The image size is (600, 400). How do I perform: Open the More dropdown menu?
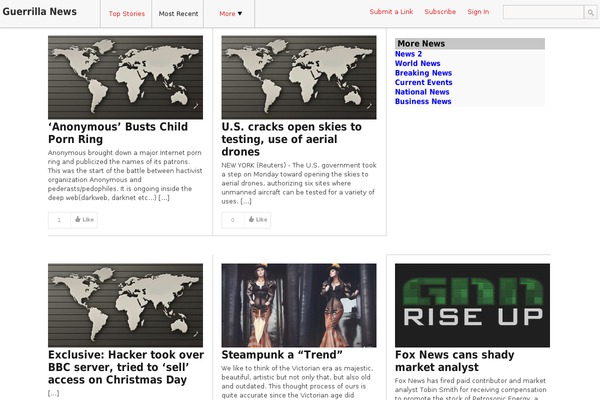[x=230, y=14]
